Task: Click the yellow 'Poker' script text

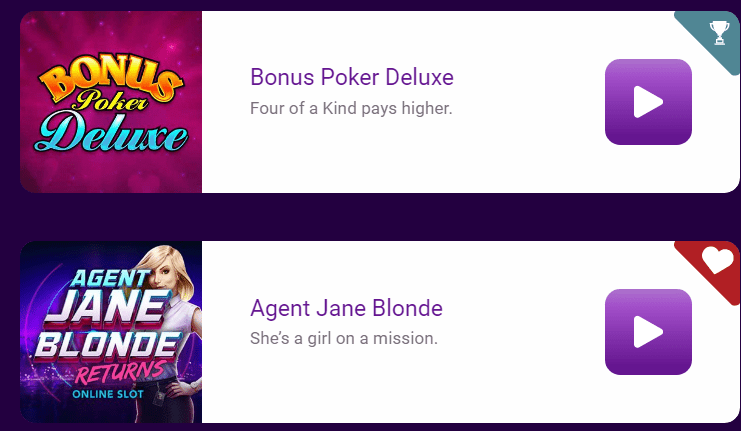Action: tap(112, 100)
